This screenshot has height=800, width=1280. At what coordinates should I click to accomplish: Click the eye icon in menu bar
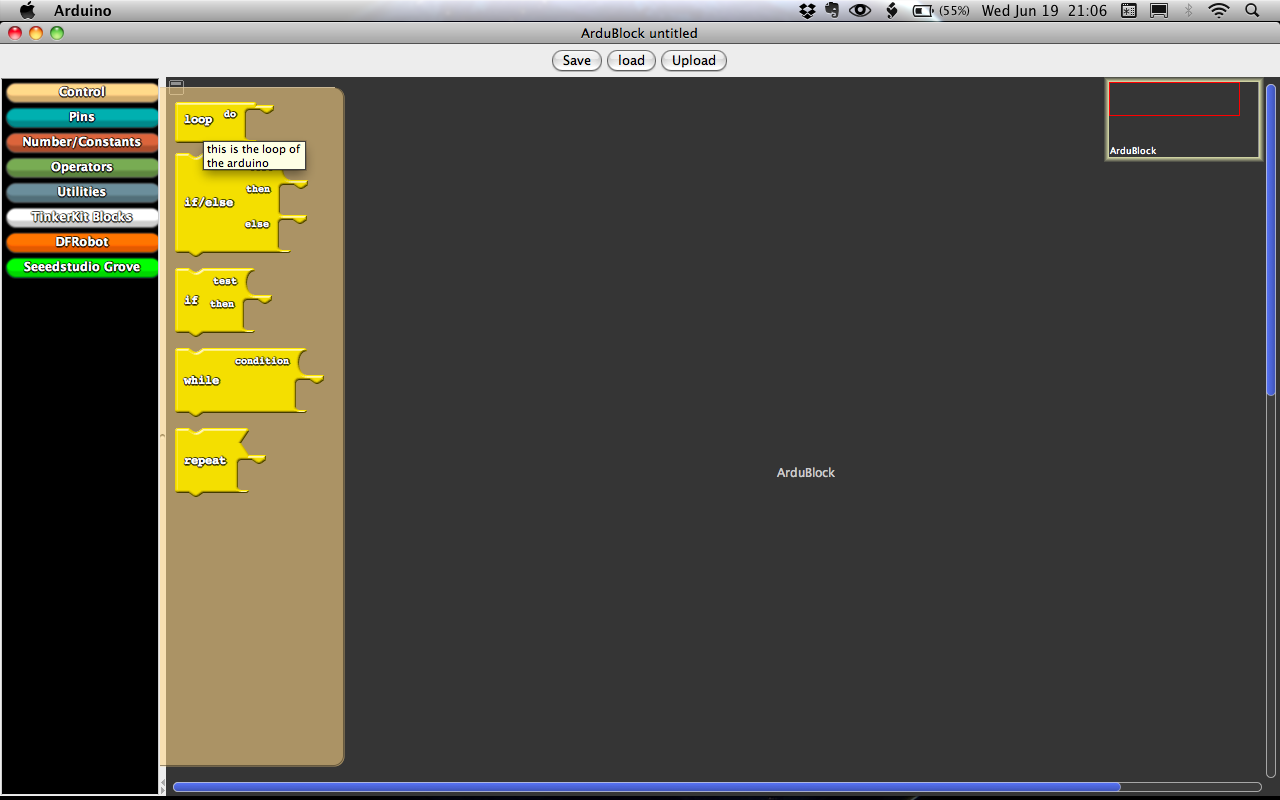pyautogui.click(x=860, y=10)
